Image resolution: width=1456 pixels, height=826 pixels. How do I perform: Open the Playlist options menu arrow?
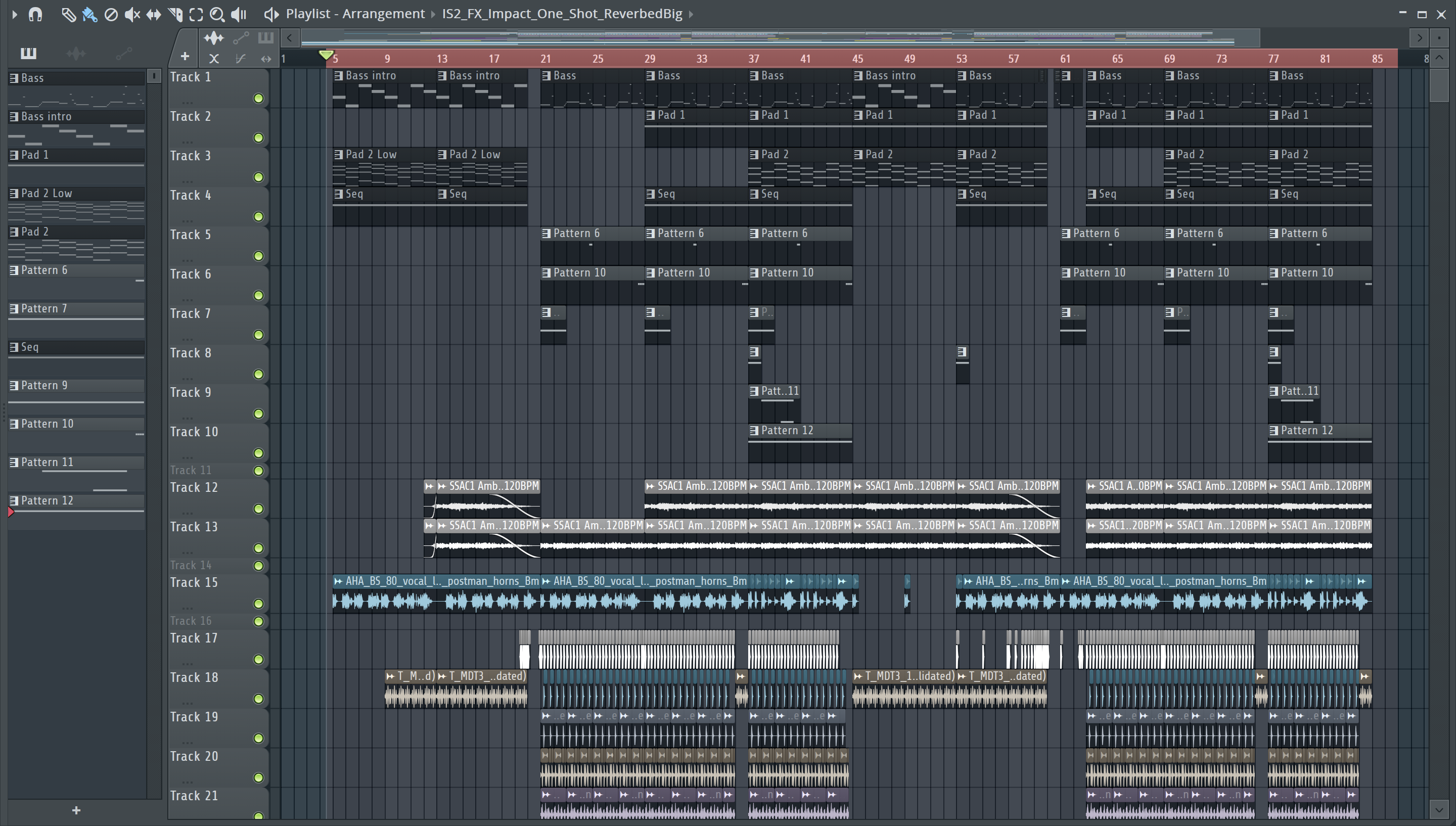pos(15,14)
